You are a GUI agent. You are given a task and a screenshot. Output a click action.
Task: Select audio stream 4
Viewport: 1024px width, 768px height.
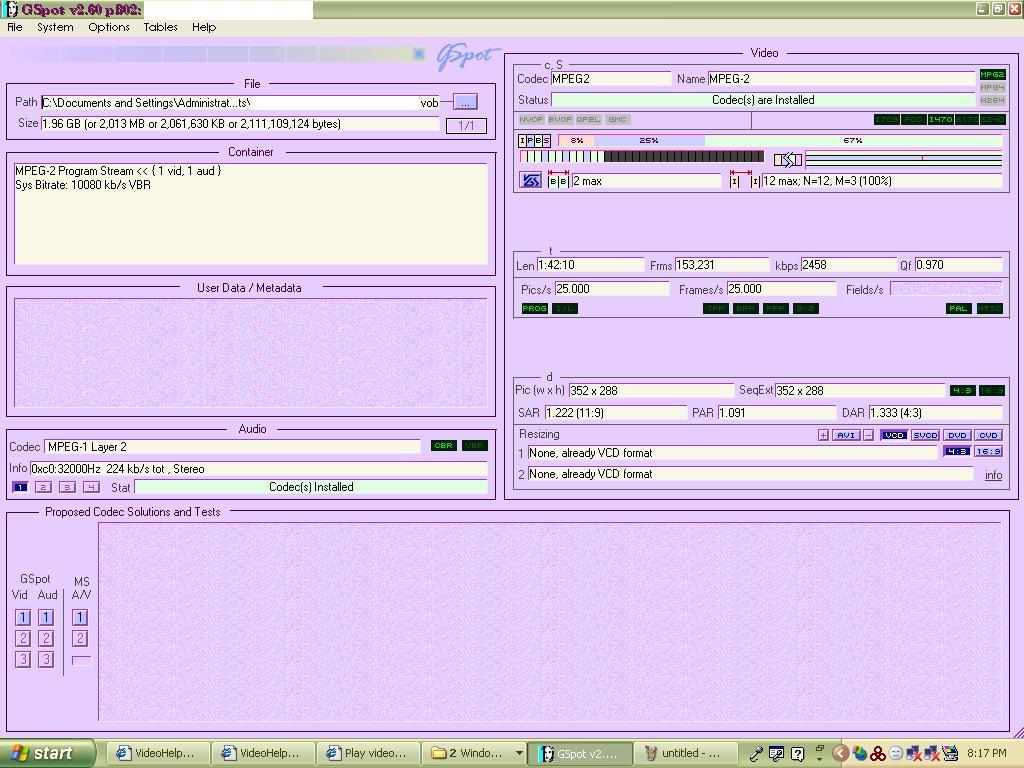[x=91, y=487]
